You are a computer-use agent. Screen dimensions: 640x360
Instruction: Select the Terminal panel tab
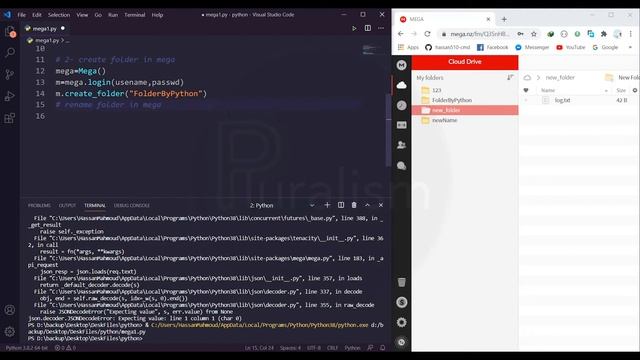[x=95, y=205]
